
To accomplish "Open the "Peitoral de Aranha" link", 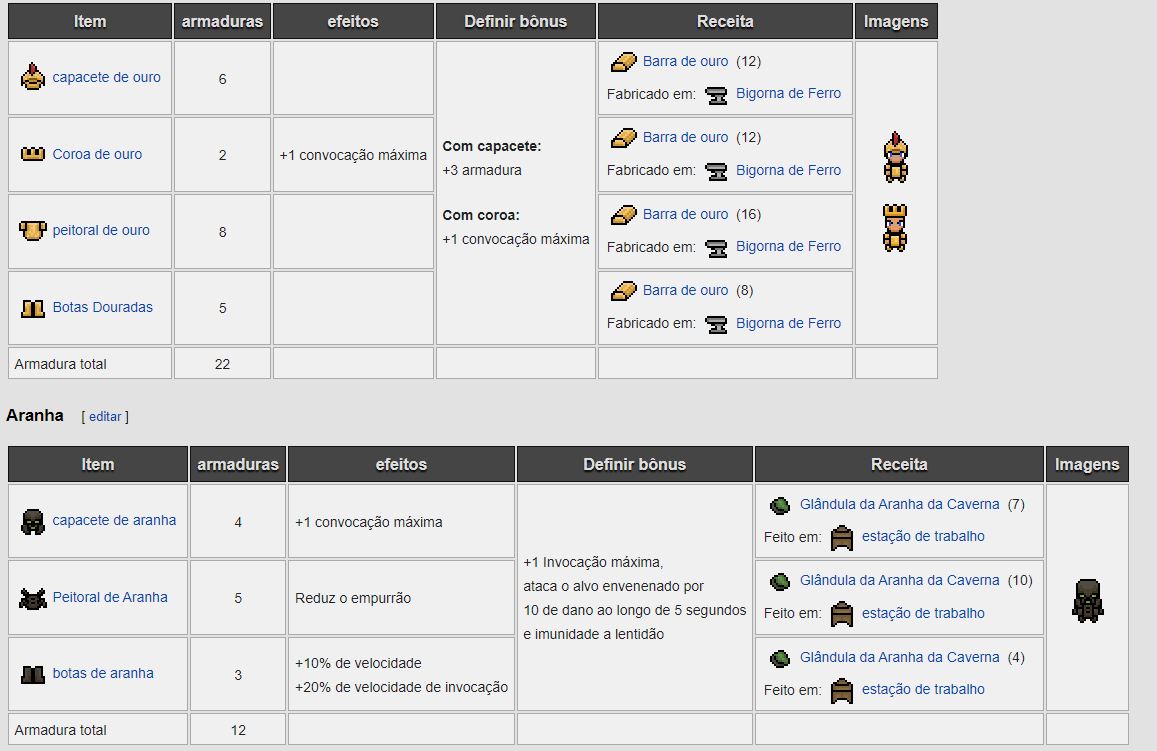I will tap(110, 597).
